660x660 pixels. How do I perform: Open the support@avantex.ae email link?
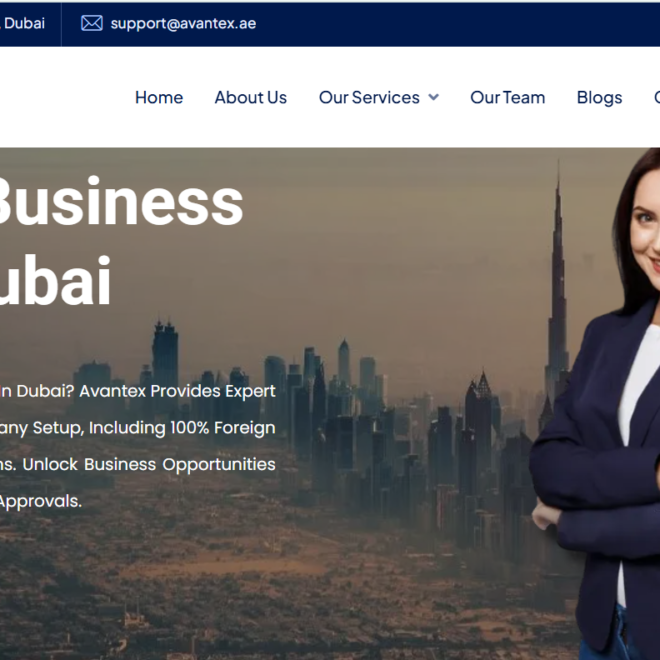pos(183,24)
